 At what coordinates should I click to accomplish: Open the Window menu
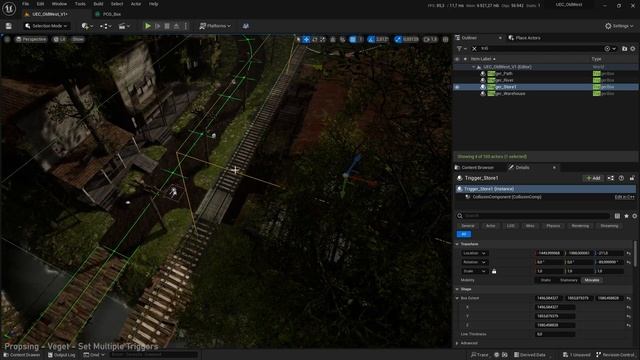coord(59,4)
